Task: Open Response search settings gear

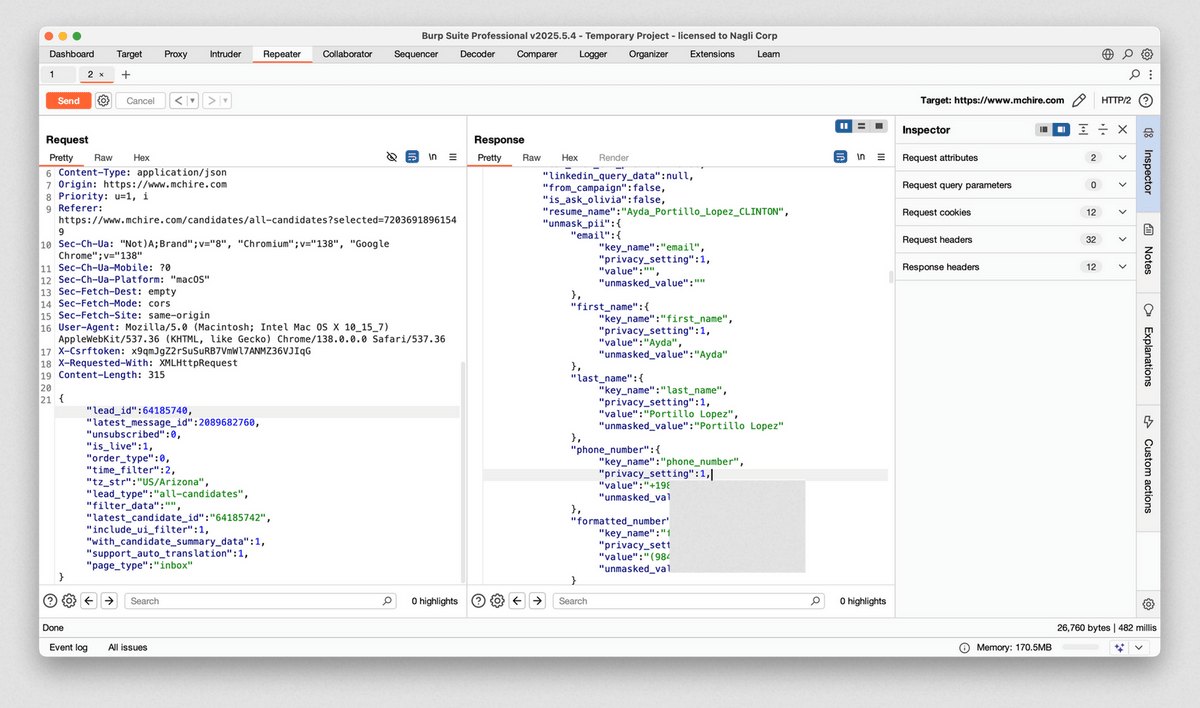Action: pos(497,601)
